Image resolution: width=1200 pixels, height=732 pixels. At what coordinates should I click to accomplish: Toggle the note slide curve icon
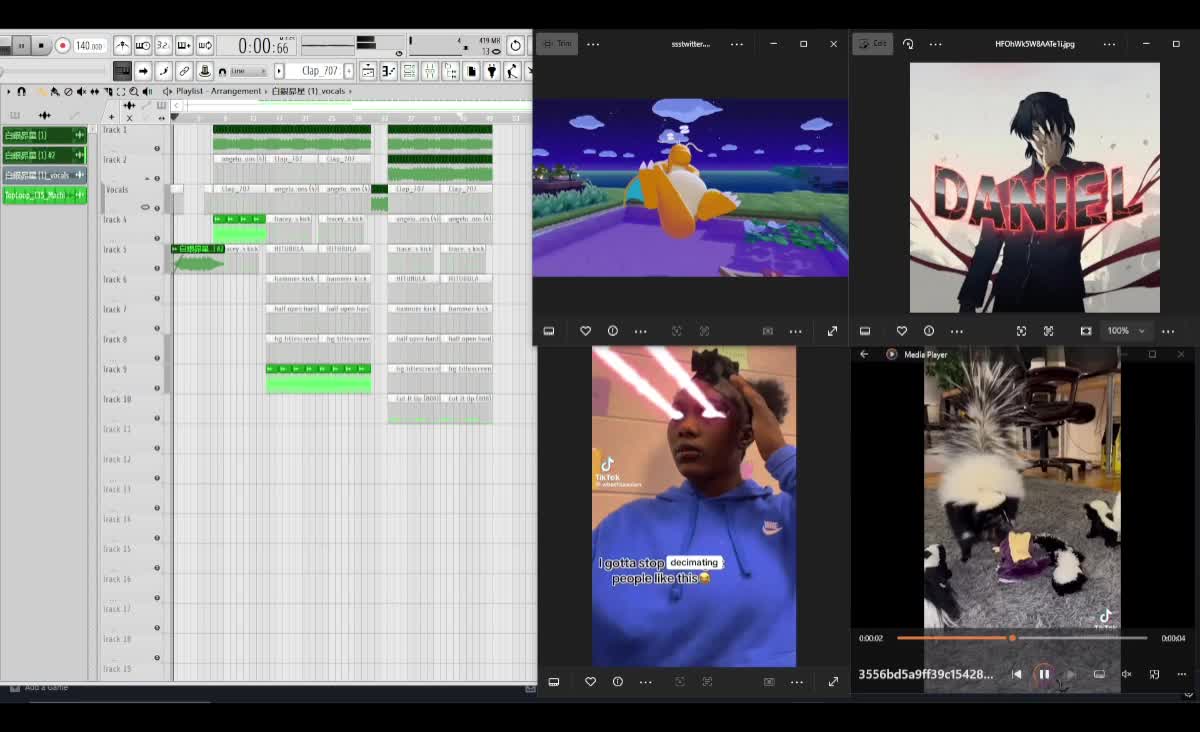pyautogui.click(x=164, y=71)
